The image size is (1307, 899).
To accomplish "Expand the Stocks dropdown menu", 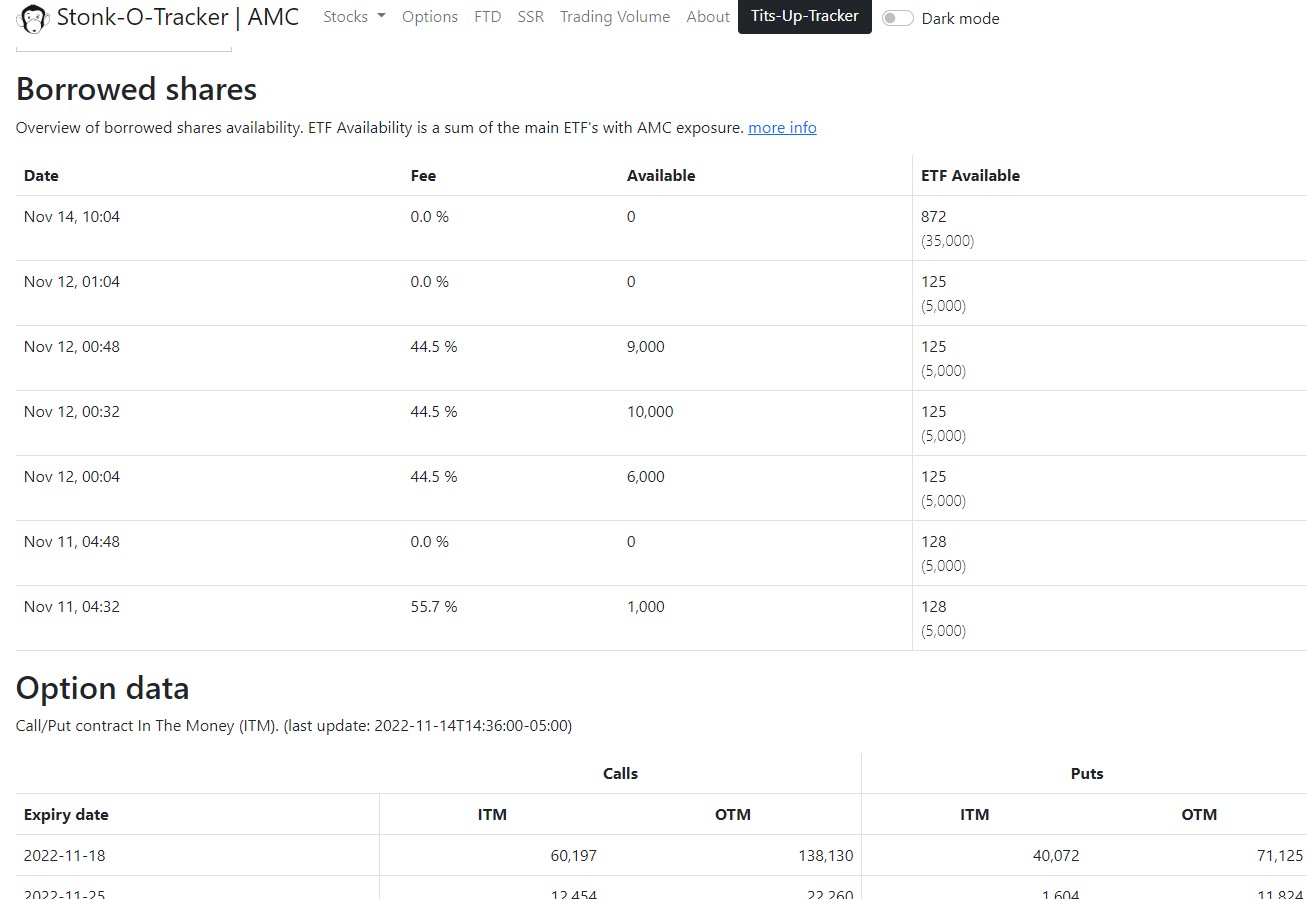I will [x=354, y=17].
